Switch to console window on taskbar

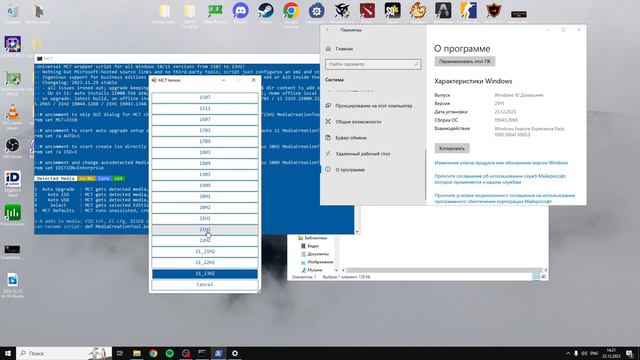point(202,353)
